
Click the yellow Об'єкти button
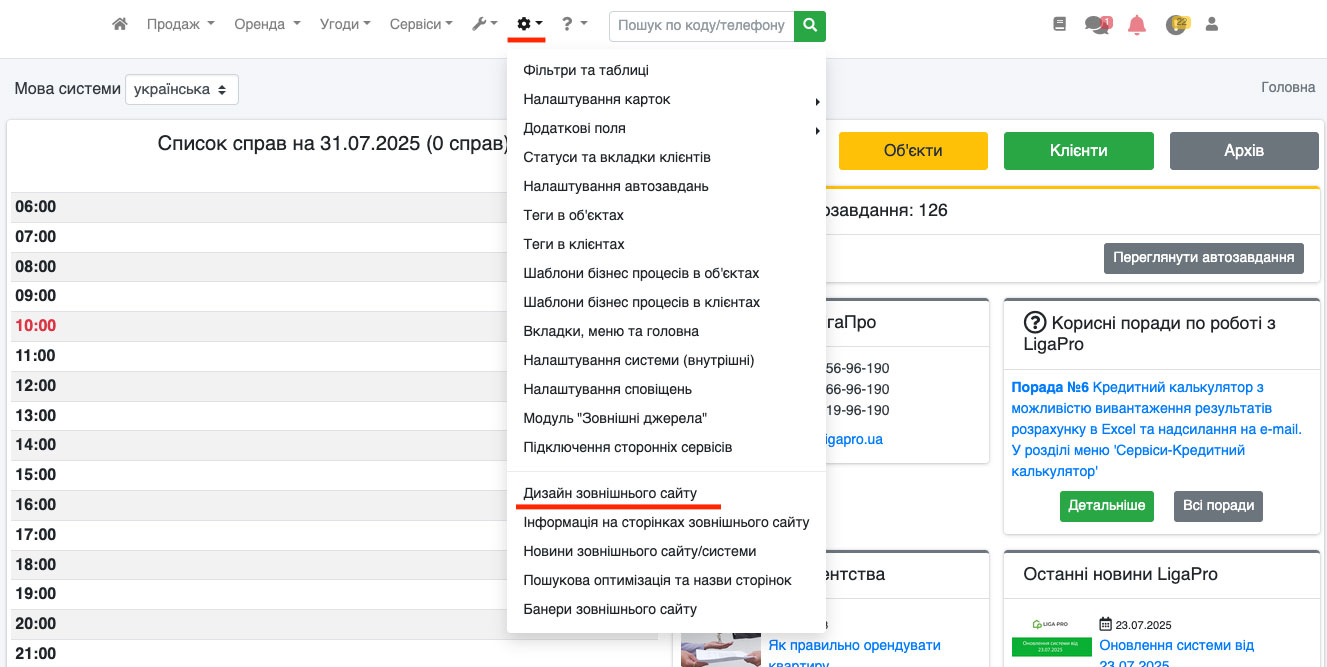pos(912,151)
